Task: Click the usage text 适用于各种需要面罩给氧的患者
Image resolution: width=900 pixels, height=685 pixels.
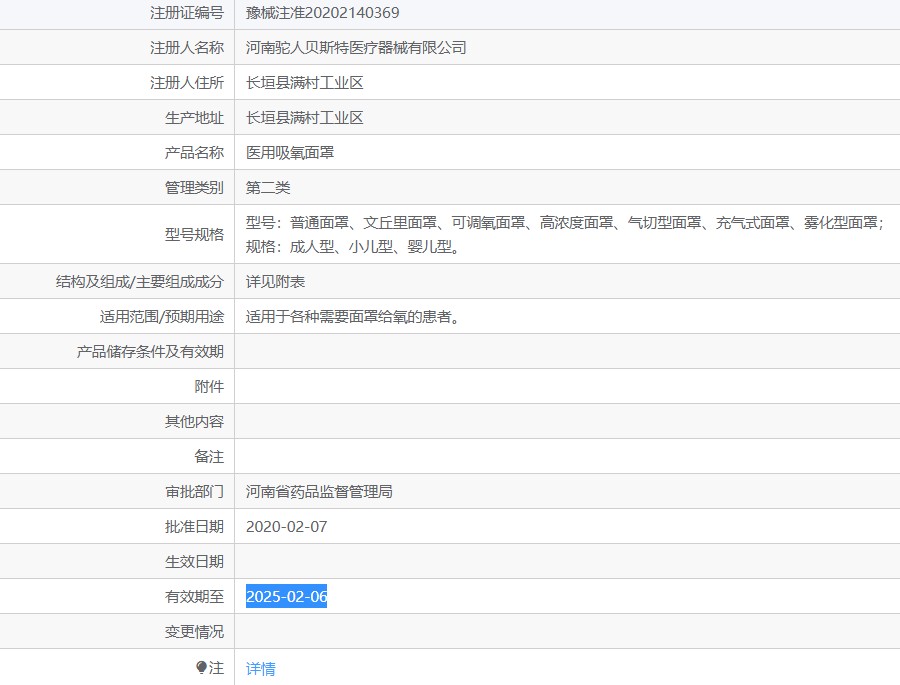Action: click(352, 316)
